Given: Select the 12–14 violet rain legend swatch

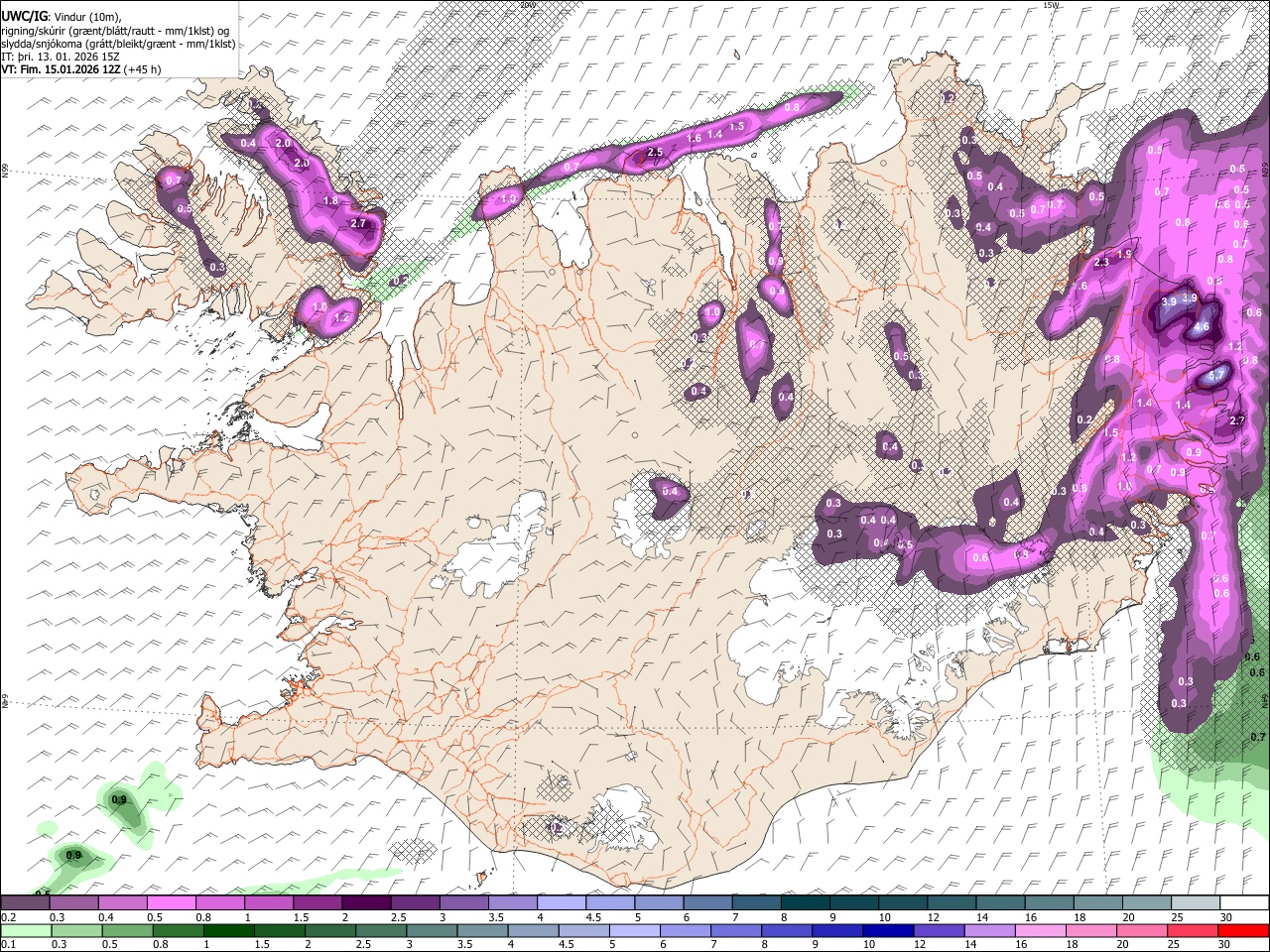Looking at the screenshot, I should 940,930.
